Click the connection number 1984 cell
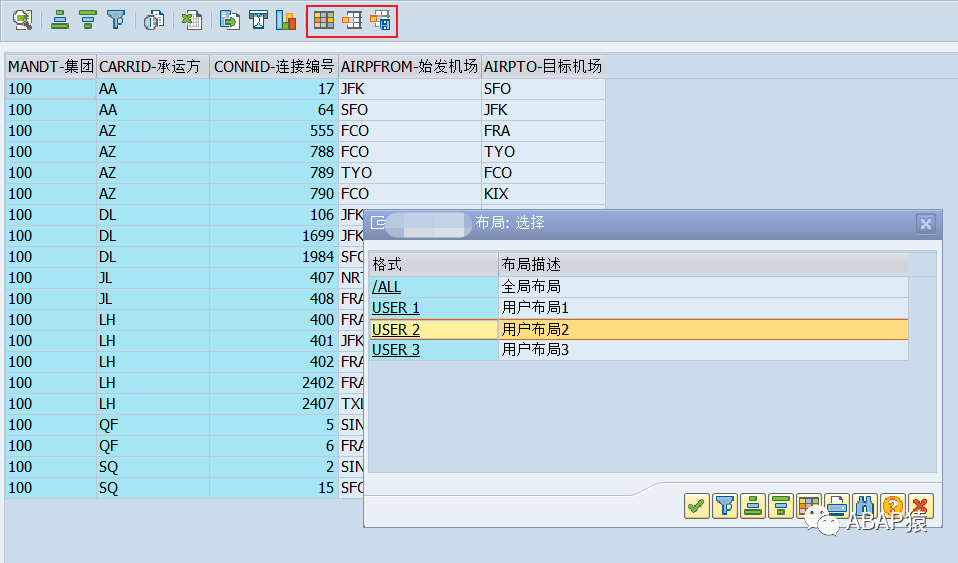Image resolution: width=958 pixels, height=563 pixels. (x=274, y=257)
